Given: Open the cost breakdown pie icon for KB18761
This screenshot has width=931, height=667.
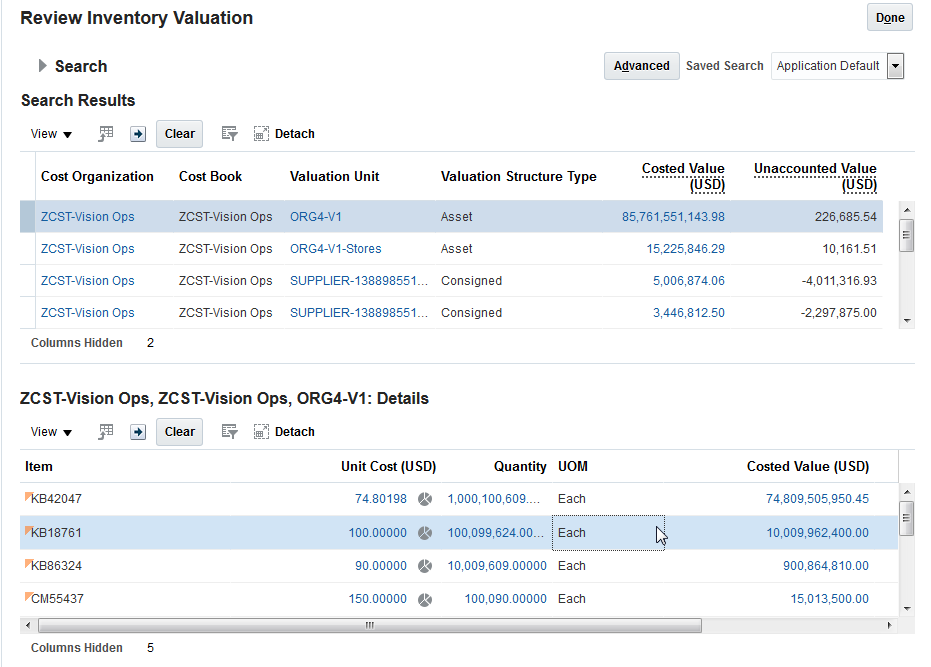Looking at the screenshot, I should (x=424, y=532).
